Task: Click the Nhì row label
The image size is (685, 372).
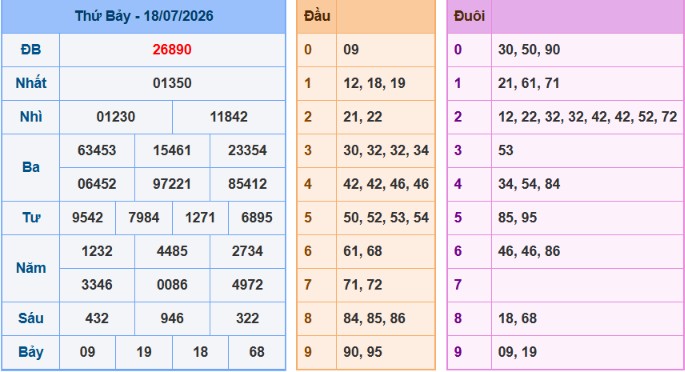Action: click(x=31, y=117)
